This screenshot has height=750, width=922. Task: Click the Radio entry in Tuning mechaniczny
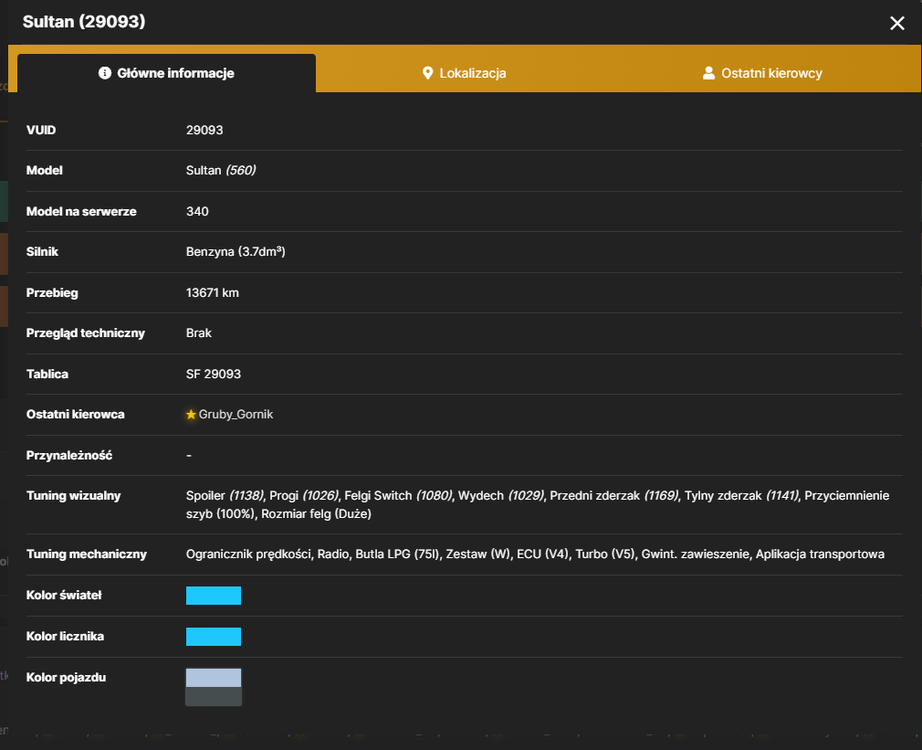pyautogui.click(x=333, y=554)
